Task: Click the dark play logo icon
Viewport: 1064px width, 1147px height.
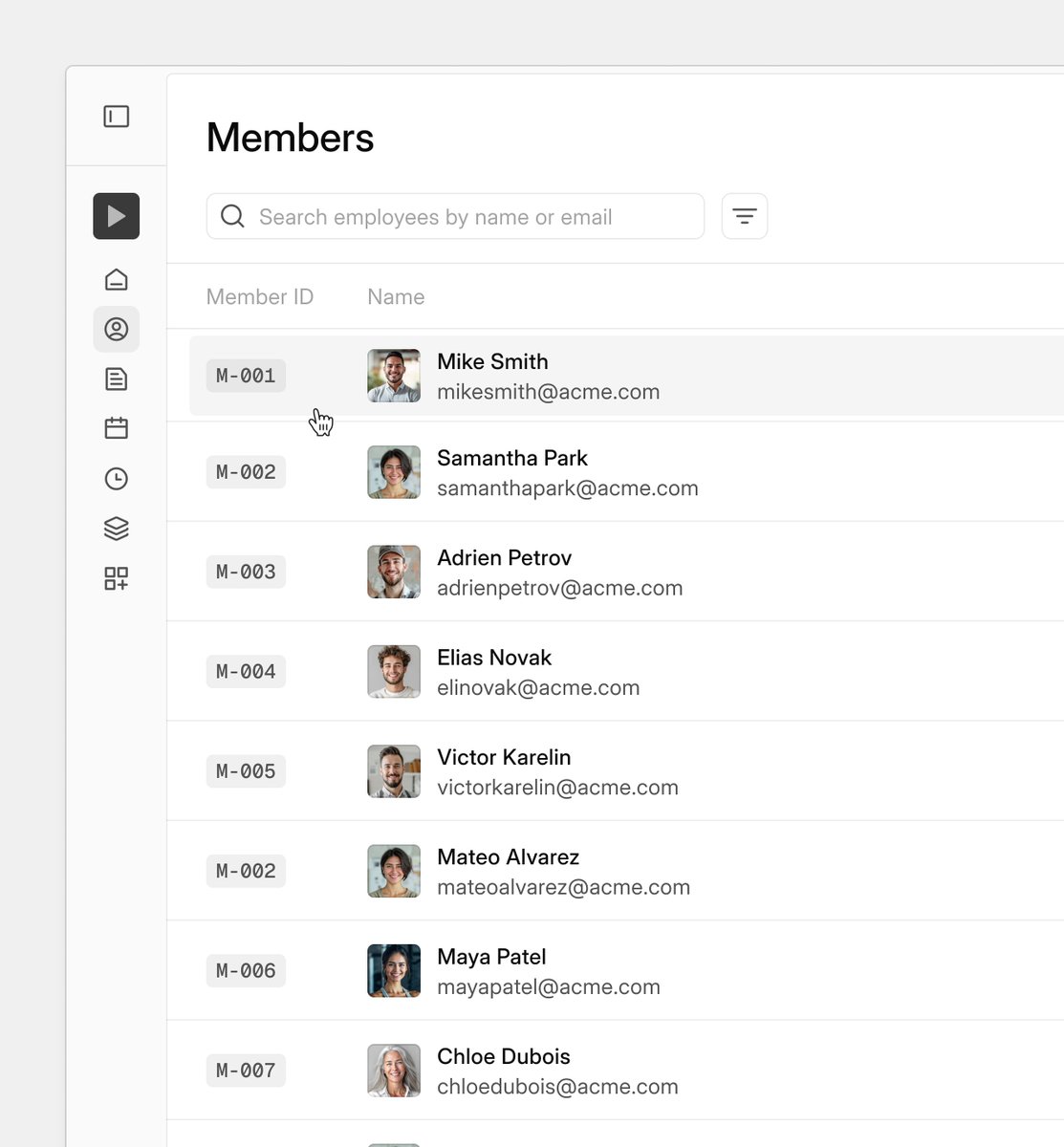Action: tap(116, 216)
